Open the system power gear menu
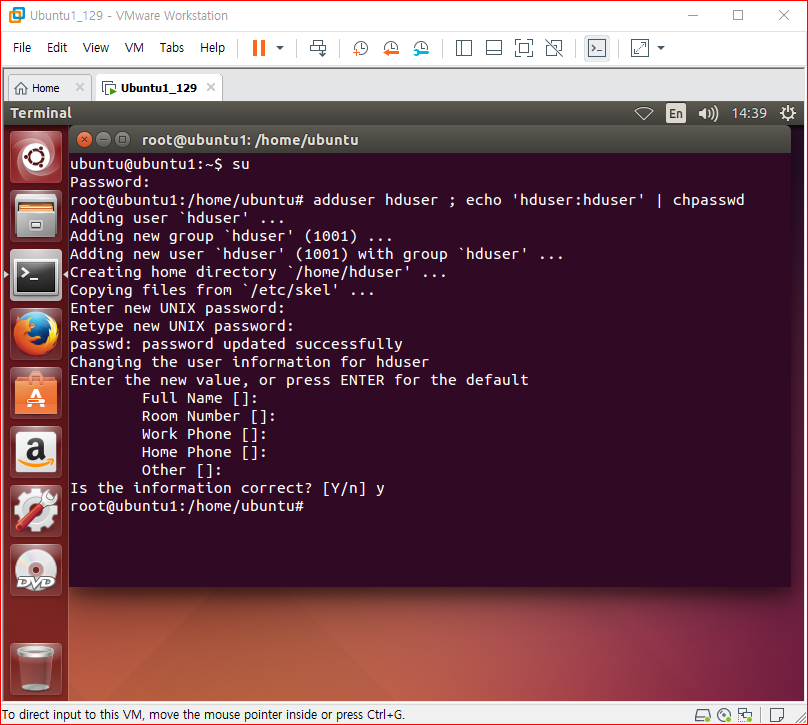 787,113
